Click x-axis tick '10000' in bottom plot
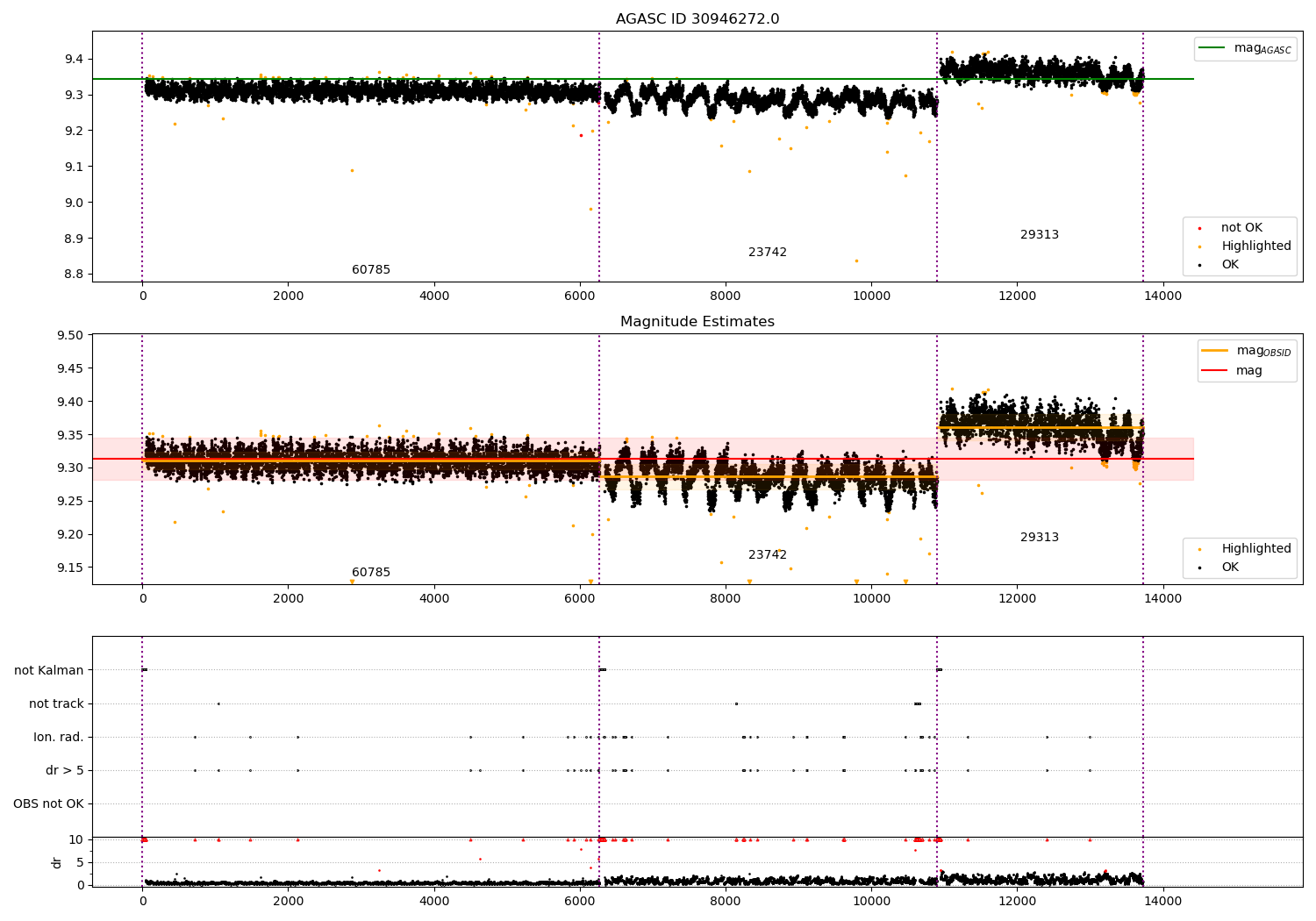1316x921 pixels. pos(871,902)
